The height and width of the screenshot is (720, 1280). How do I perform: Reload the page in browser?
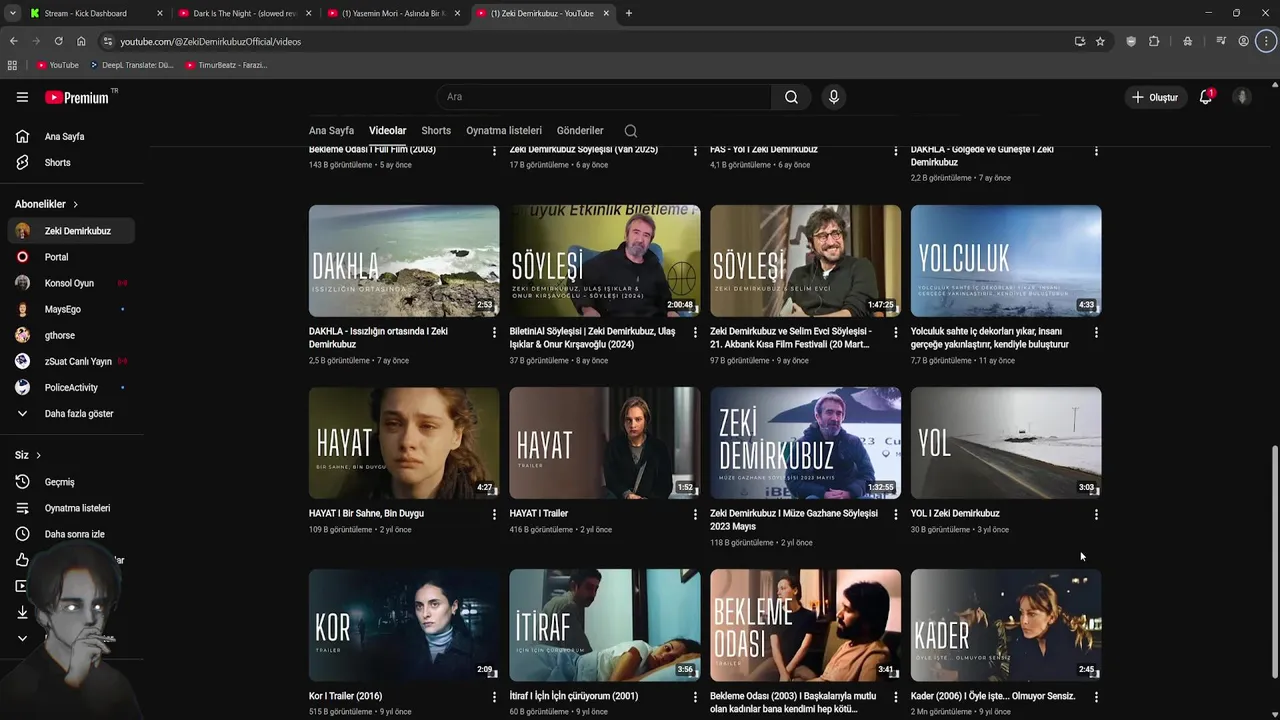click(x=58, y=41)
